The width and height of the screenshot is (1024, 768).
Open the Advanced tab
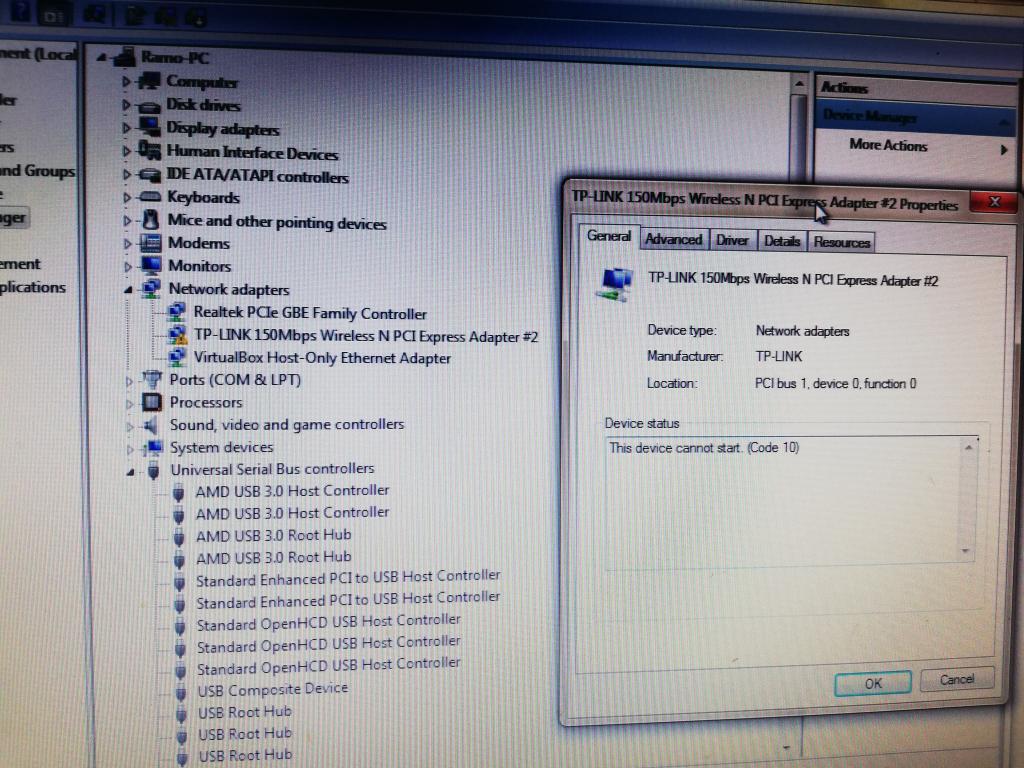(x=673, y=239)
